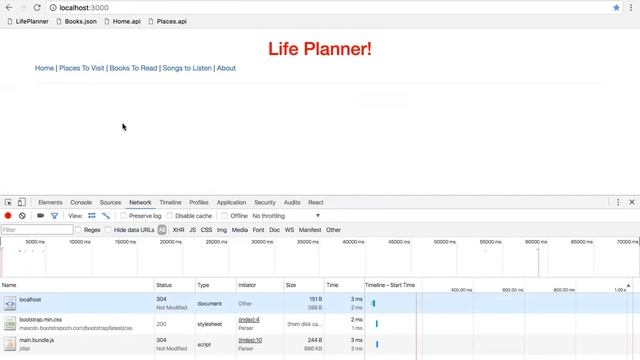This screenshot has width=640, height=360.
Task: Open (index):4 initiator link
Action: click(249, 320)
